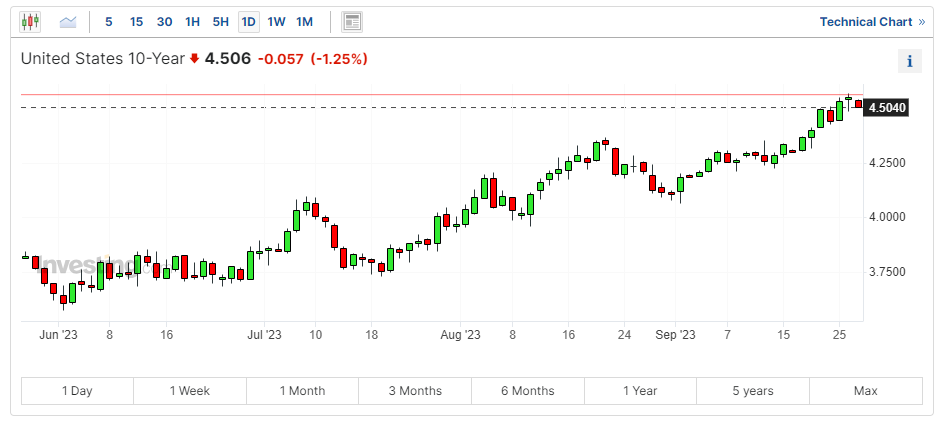
Task: Select the 5 years range tab
Action: pos(752,391)
